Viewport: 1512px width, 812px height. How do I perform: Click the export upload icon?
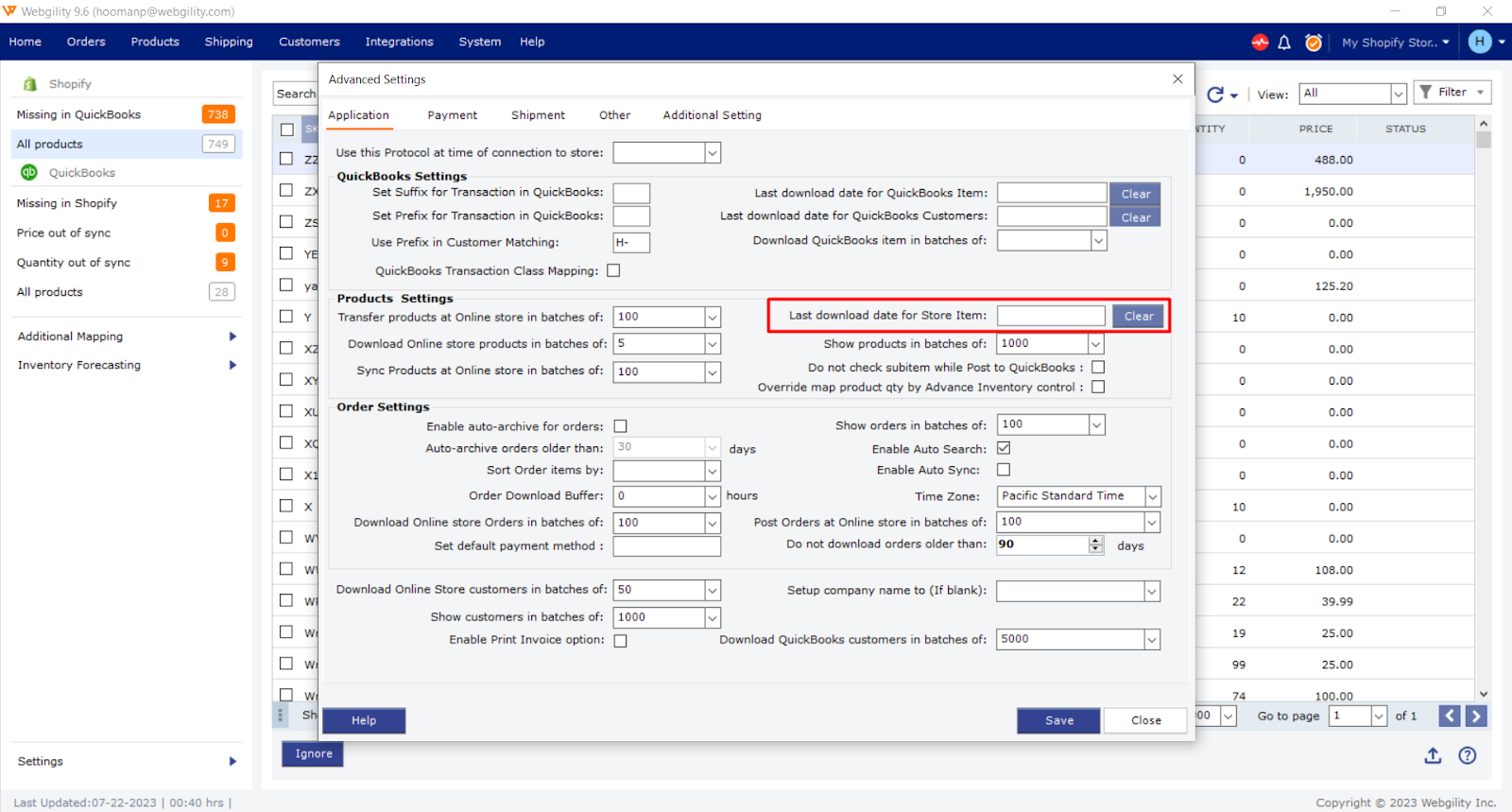click(1433, 755)
